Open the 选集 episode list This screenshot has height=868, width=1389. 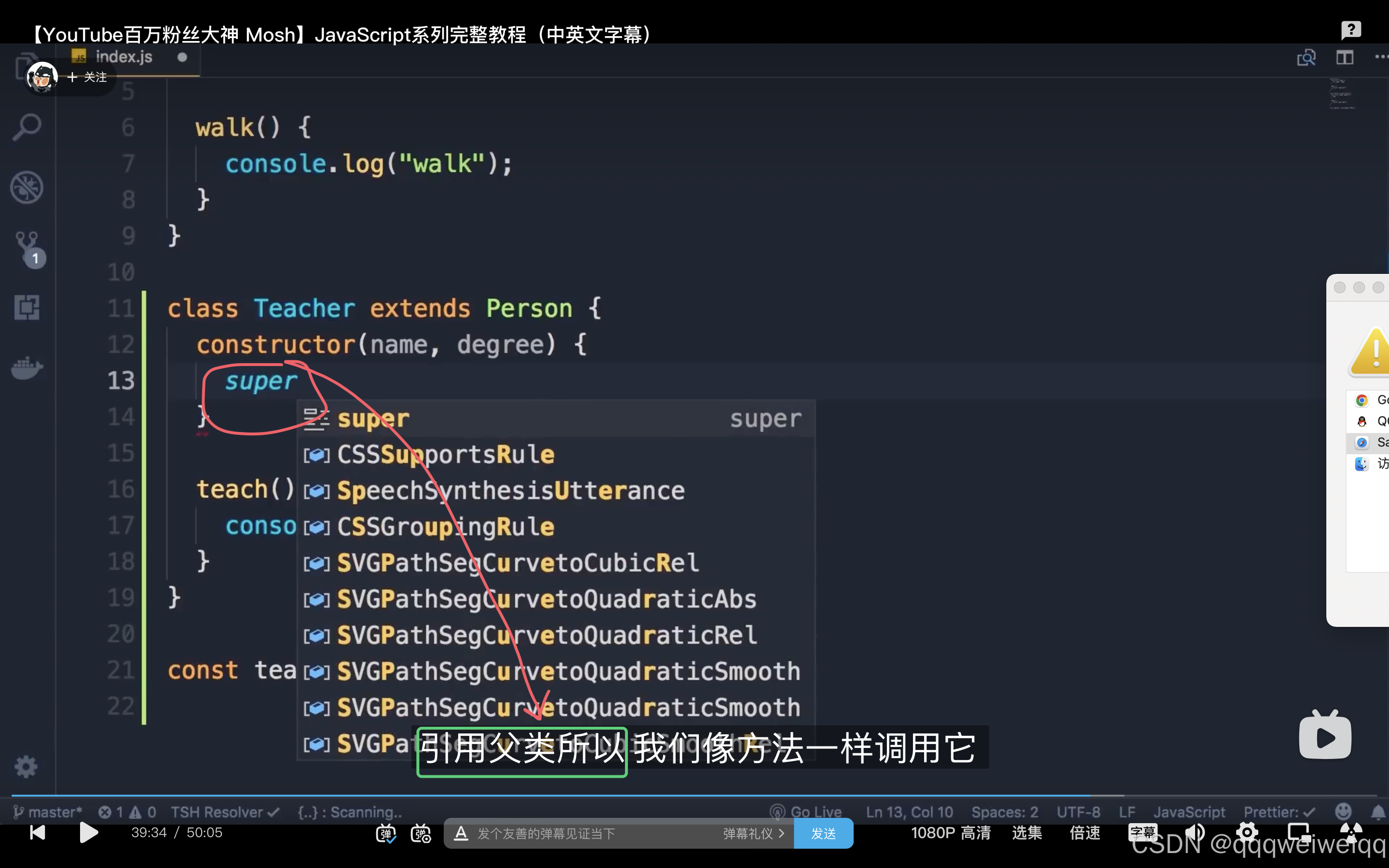(x=1027, y=833)
